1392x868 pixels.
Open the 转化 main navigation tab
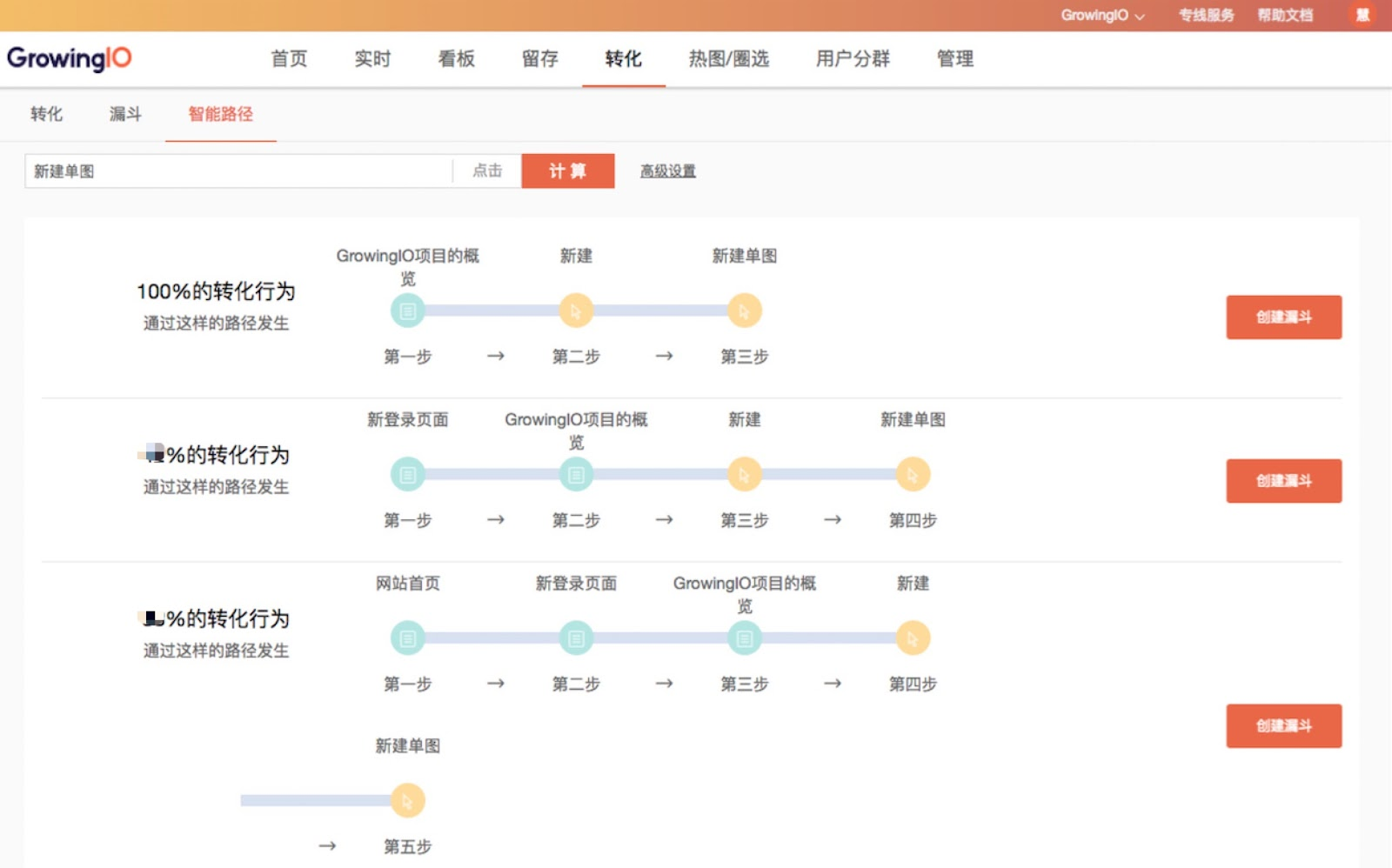[623, 58]
